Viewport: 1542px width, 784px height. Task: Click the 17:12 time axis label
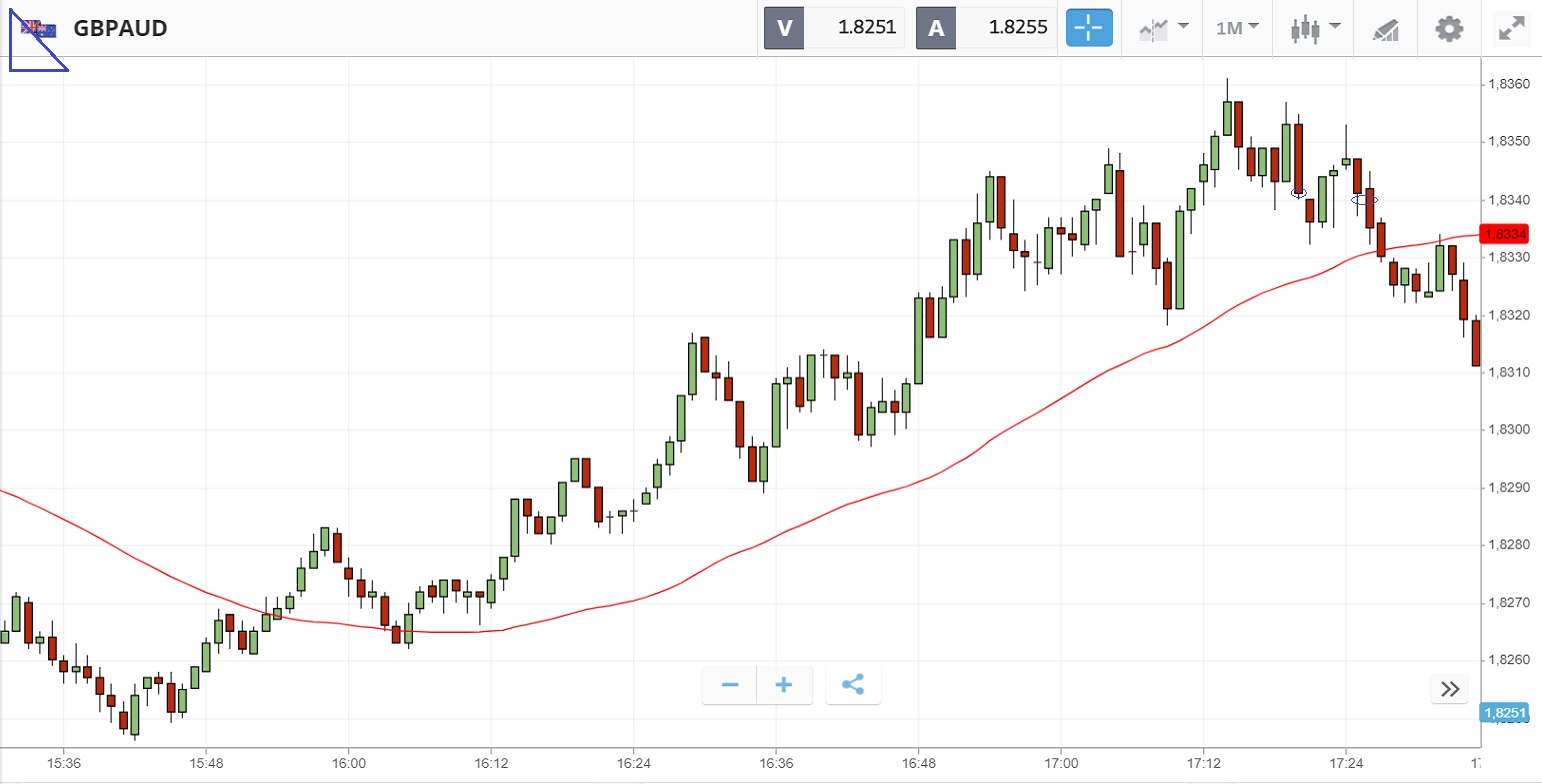[1203, 764]
